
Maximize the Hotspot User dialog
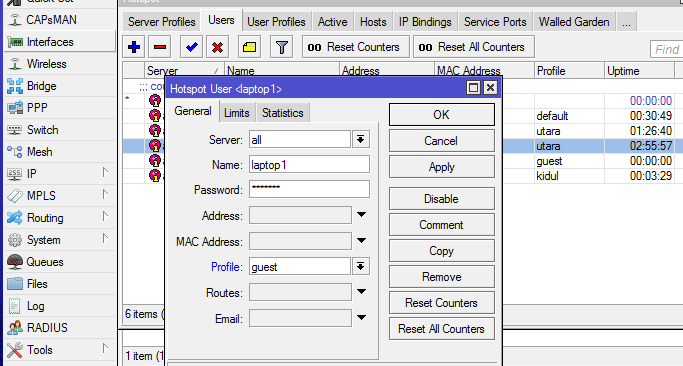coord(473,88)
